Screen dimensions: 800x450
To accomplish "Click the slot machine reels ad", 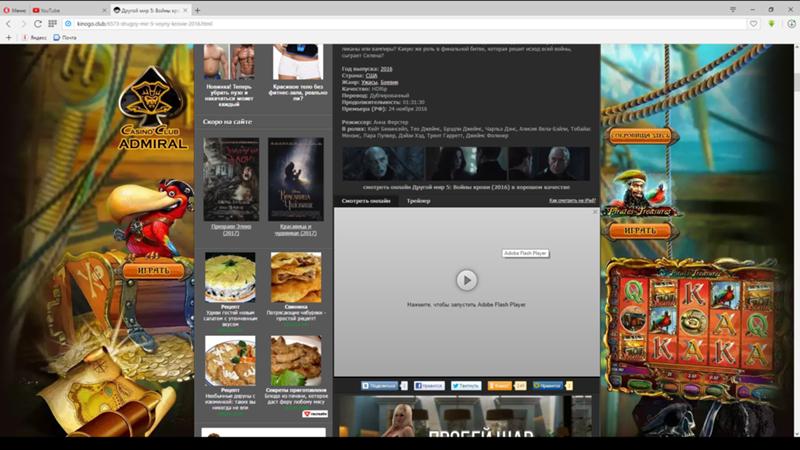I will (694, 329).
